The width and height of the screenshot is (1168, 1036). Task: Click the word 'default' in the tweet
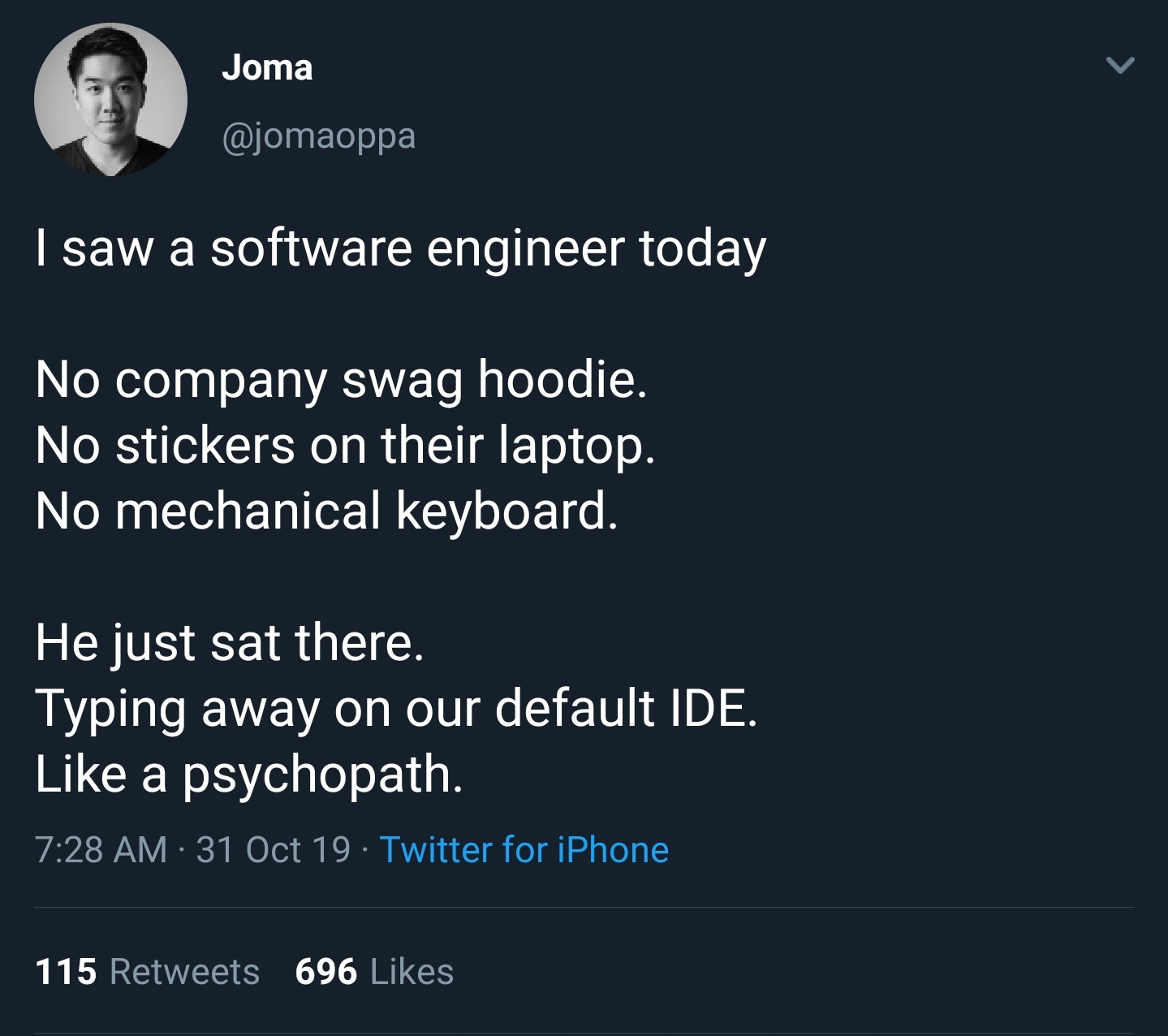point(575,708)
